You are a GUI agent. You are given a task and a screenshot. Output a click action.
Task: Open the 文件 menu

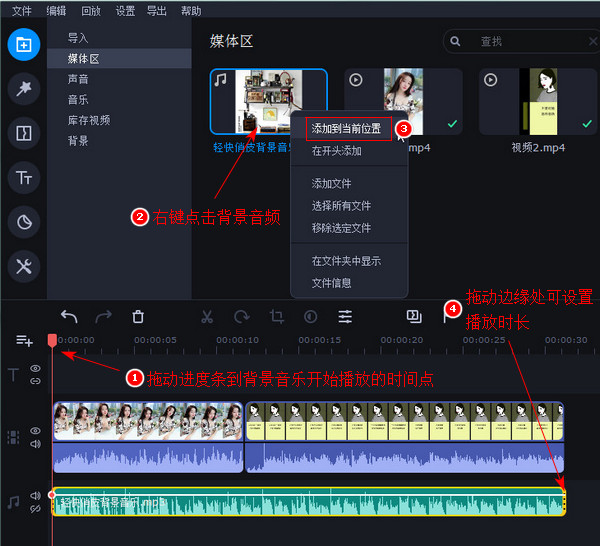click(21, 11)
